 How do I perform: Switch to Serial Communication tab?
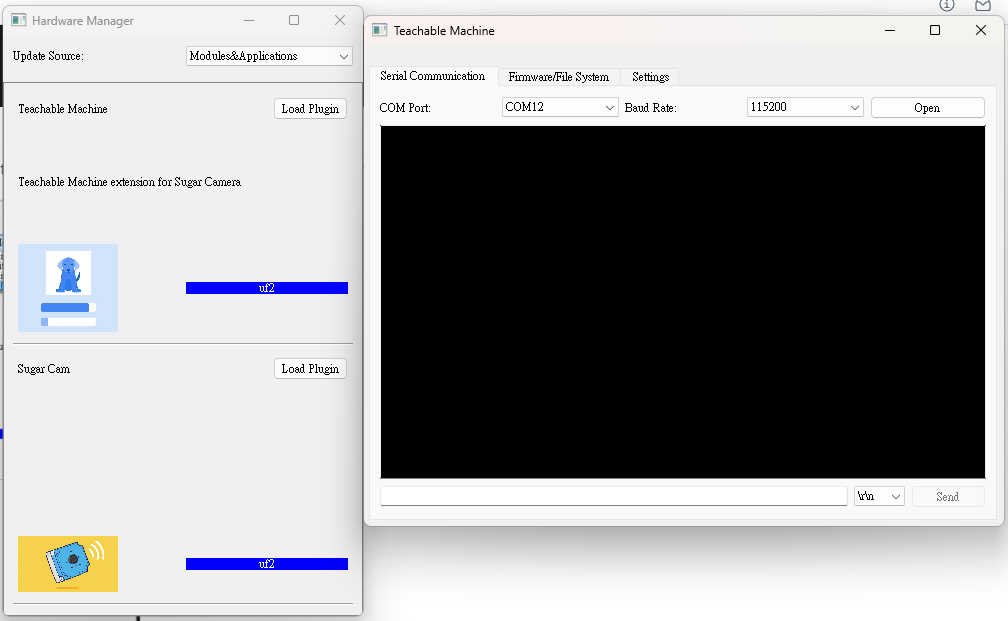433,76
